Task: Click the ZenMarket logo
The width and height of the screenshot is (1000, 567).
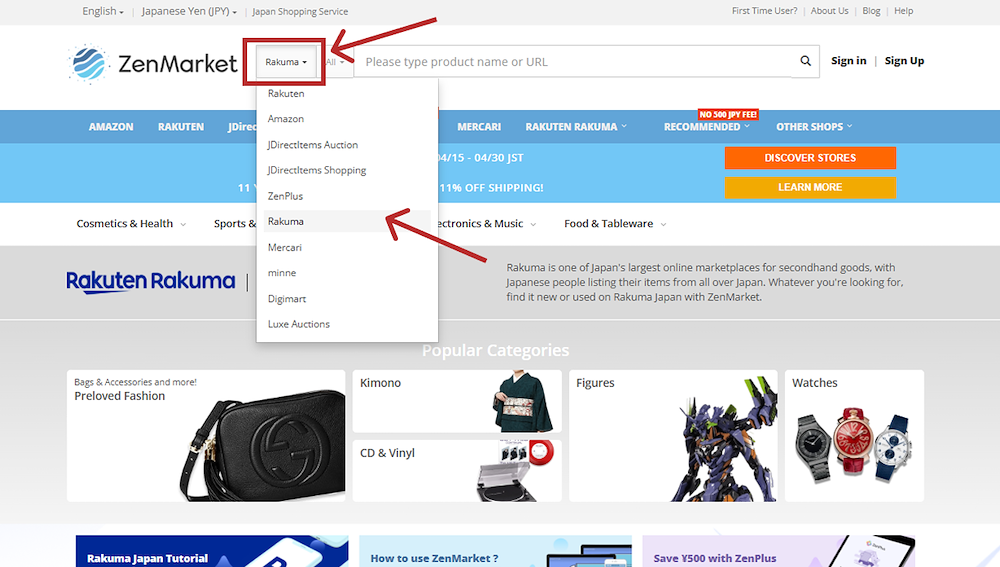Action: click(x=152, y=63)
